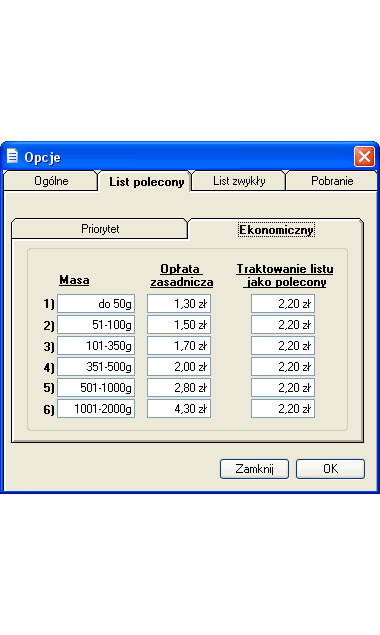The width and height of the screenshot is (380, 635).
Task: Focus the 2,80 zł base fee field
Action: 179,388
